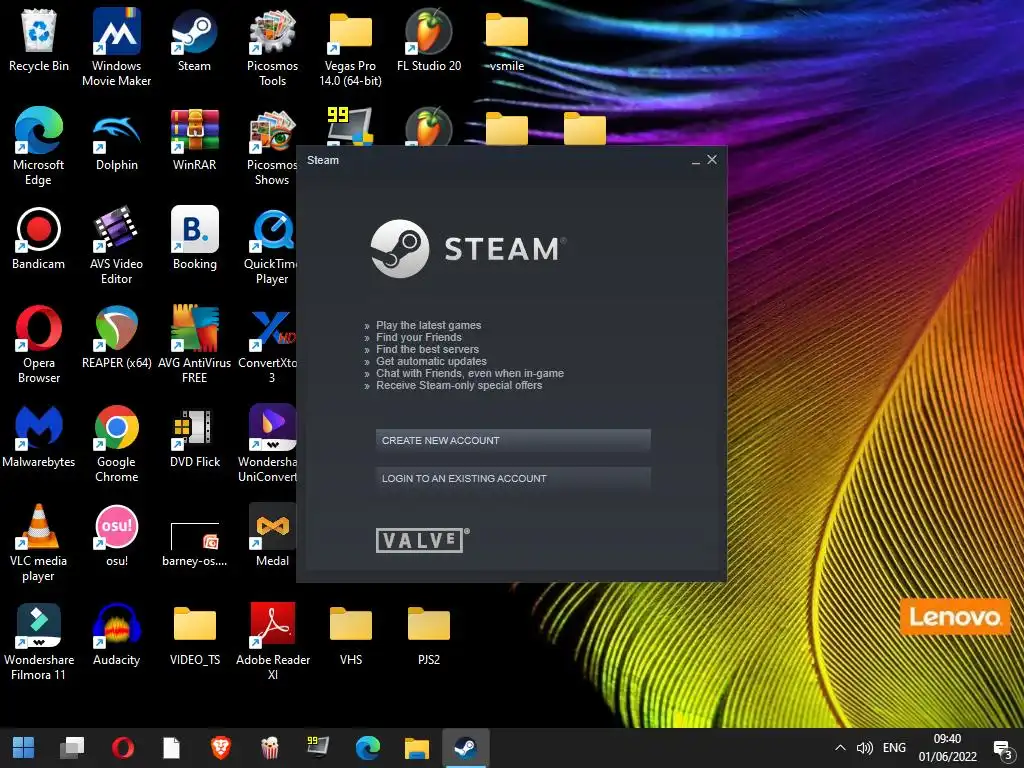Select Picosmos Shows desktop icon
1024x768 pixels.
click(272, 146)
